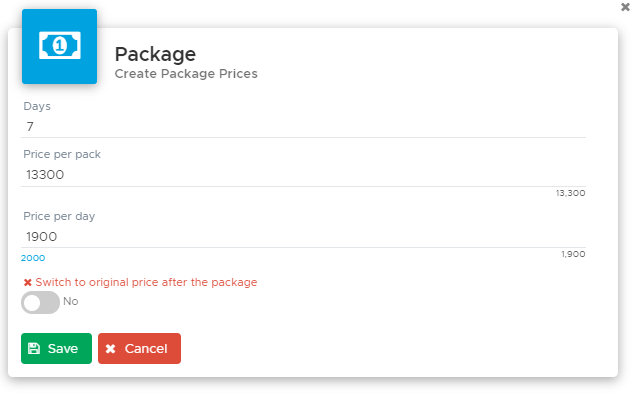Click the Days field label
Image resolution: width=636 pixels, height=395 pixels.
click(37, 106)
